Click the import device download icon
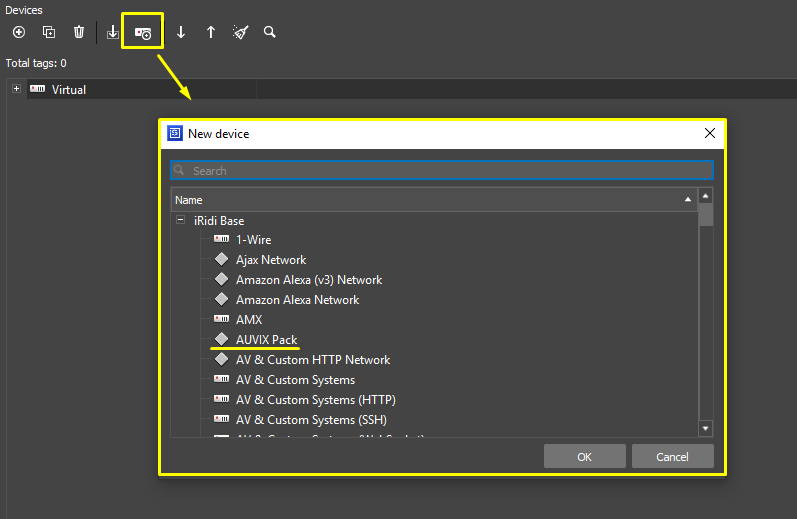The height and width of the screenshot is (519, 797). pos(113,32)
